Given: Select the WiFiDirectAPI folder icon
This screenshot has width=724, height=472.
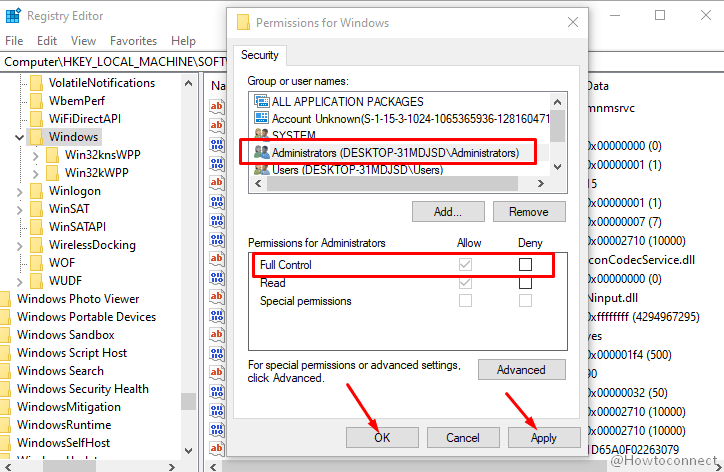Looking at the screenshot, I should click(x=36, y=119).
